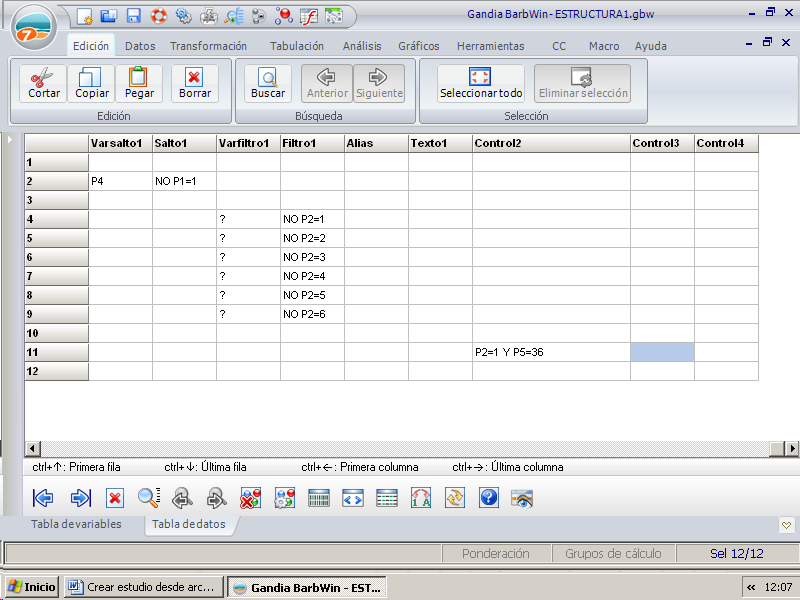Click the Inicio start button
Image resolution: width=800 pixels, height=600 pixels.
point(32,587)
